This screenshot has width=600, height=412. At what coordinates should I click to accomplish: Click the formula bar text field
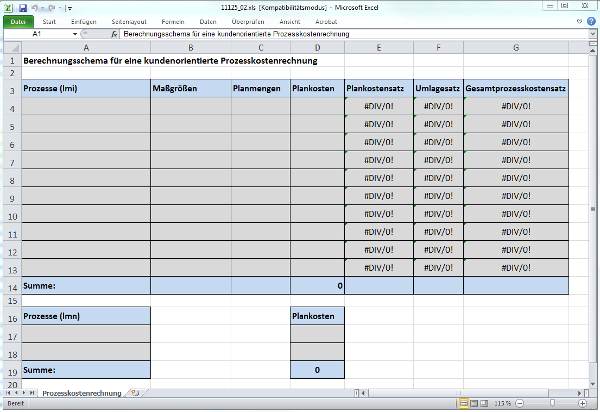pos(350,34)
